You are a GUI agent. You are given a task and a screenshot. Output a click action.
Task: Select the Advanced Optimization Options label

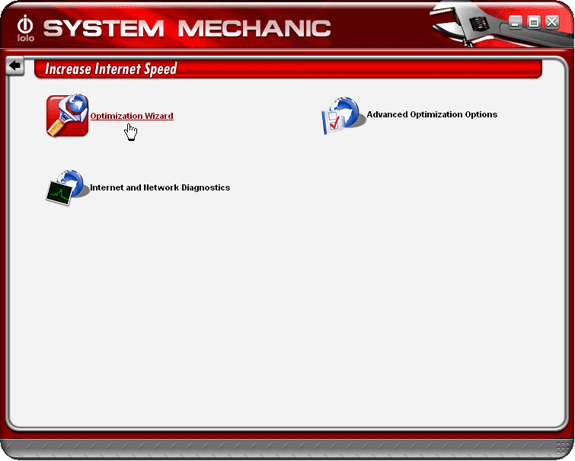[x=432, y=114]
